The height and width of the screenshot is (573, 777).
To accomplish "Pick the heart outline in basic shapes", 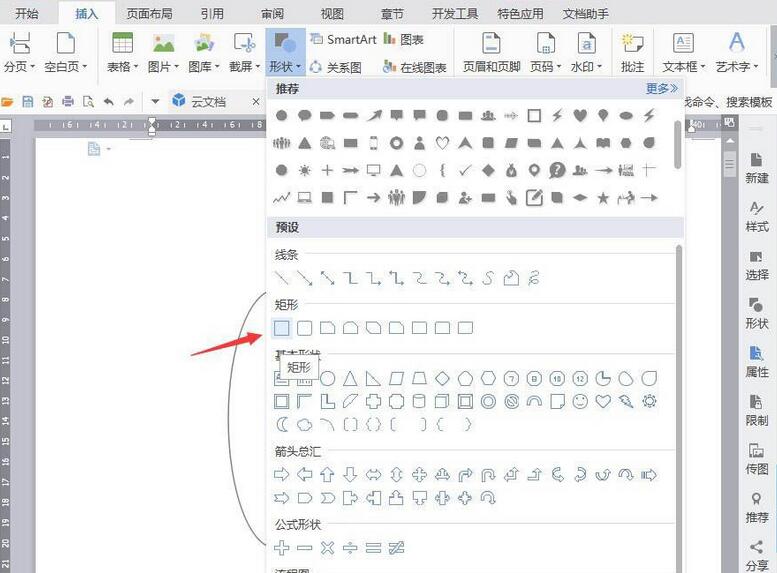I will tap(603, 401).
